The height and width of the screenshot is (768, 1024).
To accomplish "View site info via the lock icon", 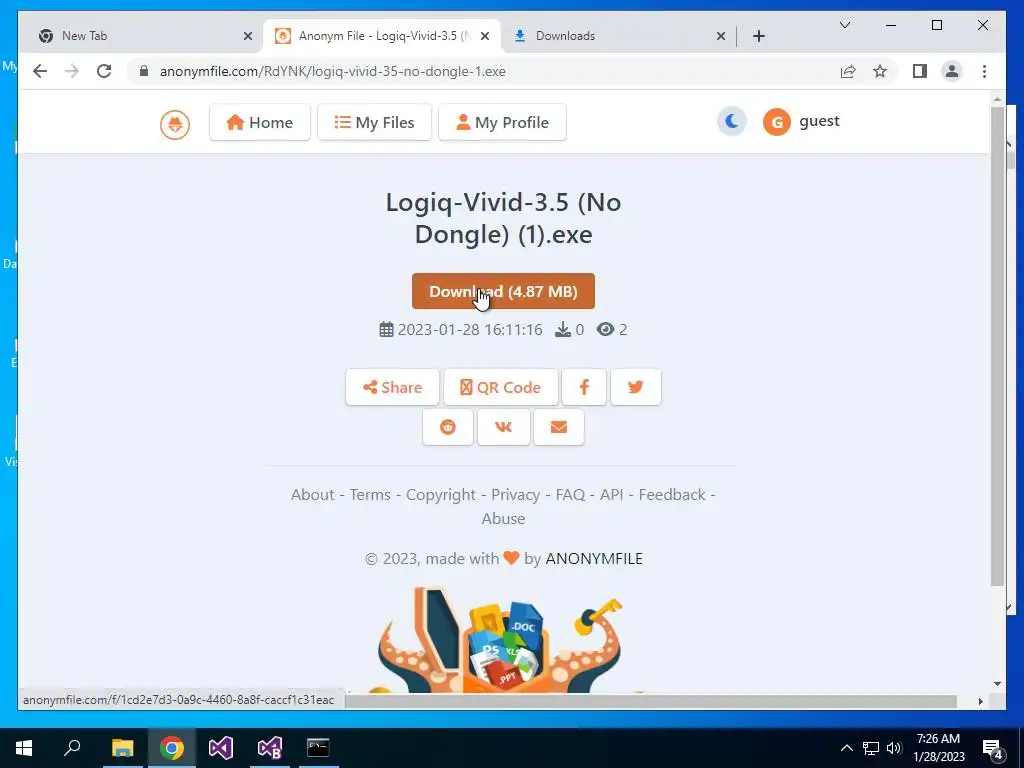I will coord(144,71).
